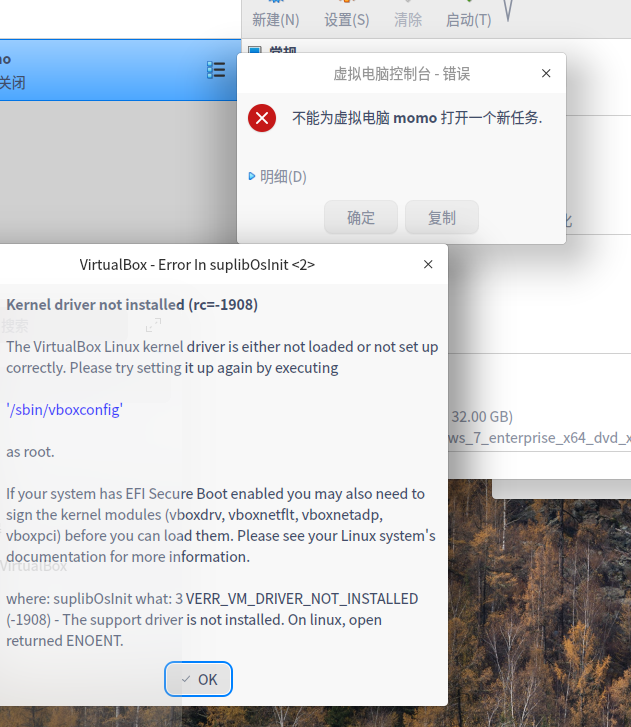Click the 'Kernel driver not installed (rc=-1908)' heading

pos(132,305)
